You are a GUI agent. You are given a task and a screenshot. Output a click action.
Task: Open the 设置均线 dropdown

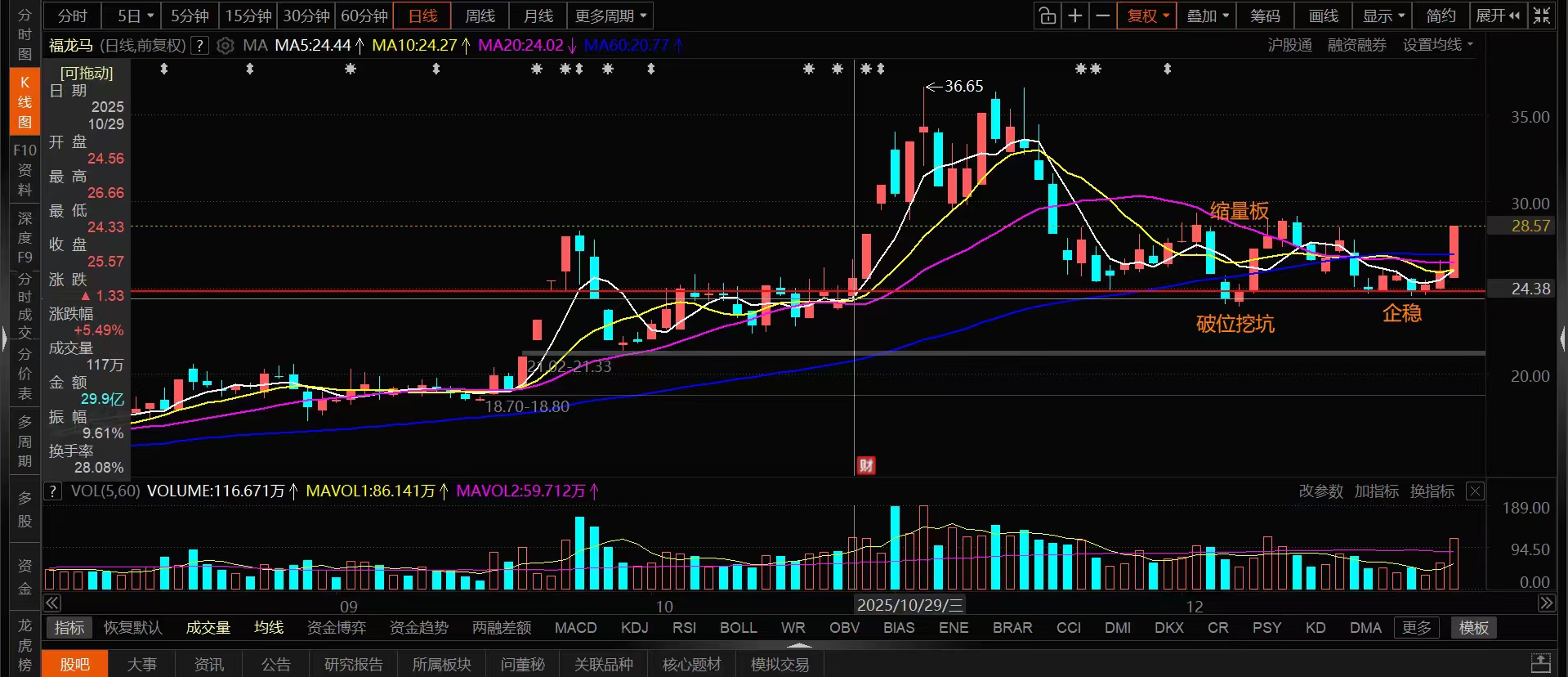pos(1438,45)
